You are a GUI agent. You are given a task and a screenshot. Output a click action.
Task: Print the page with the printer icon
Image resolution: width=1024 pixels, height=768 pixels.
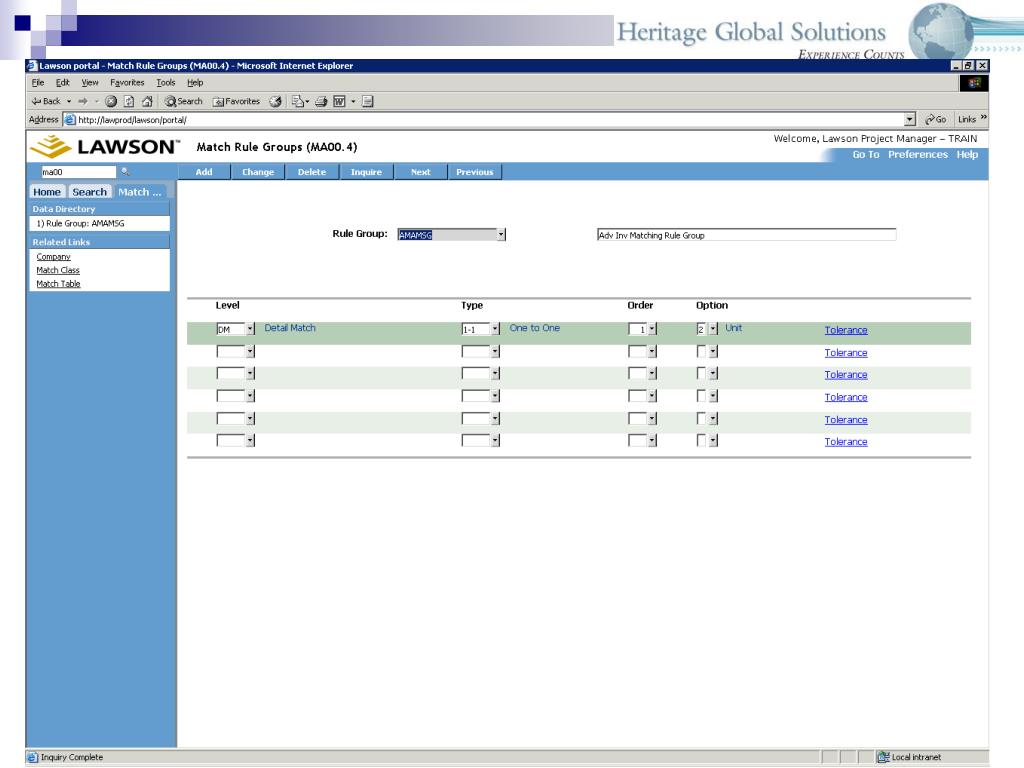click(x=321, y=101)
